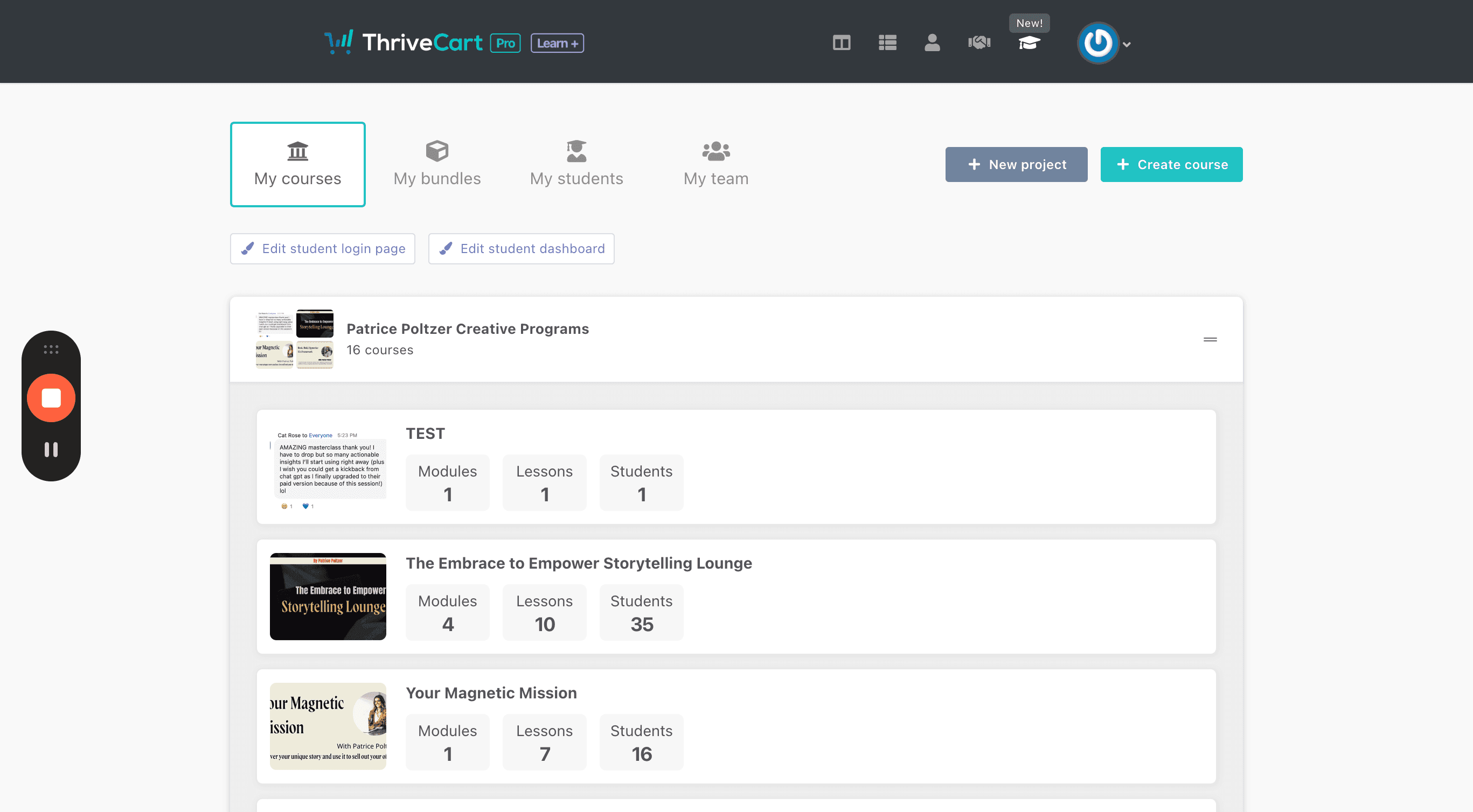Open the products list icon in header

[887, 43]
